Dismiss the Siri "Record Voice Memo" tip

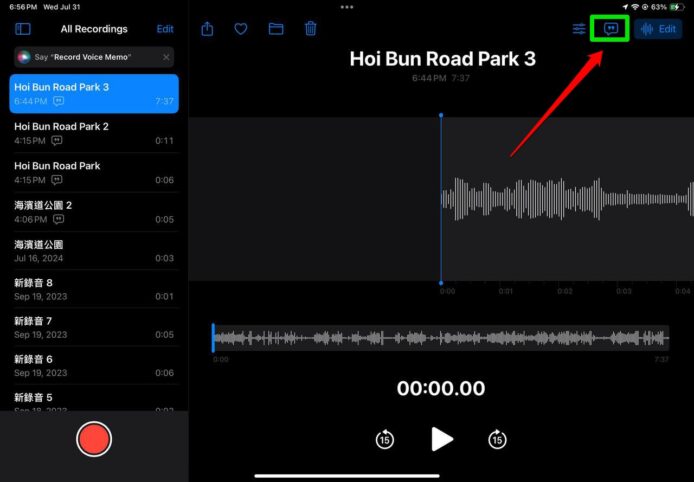(166, 57)
